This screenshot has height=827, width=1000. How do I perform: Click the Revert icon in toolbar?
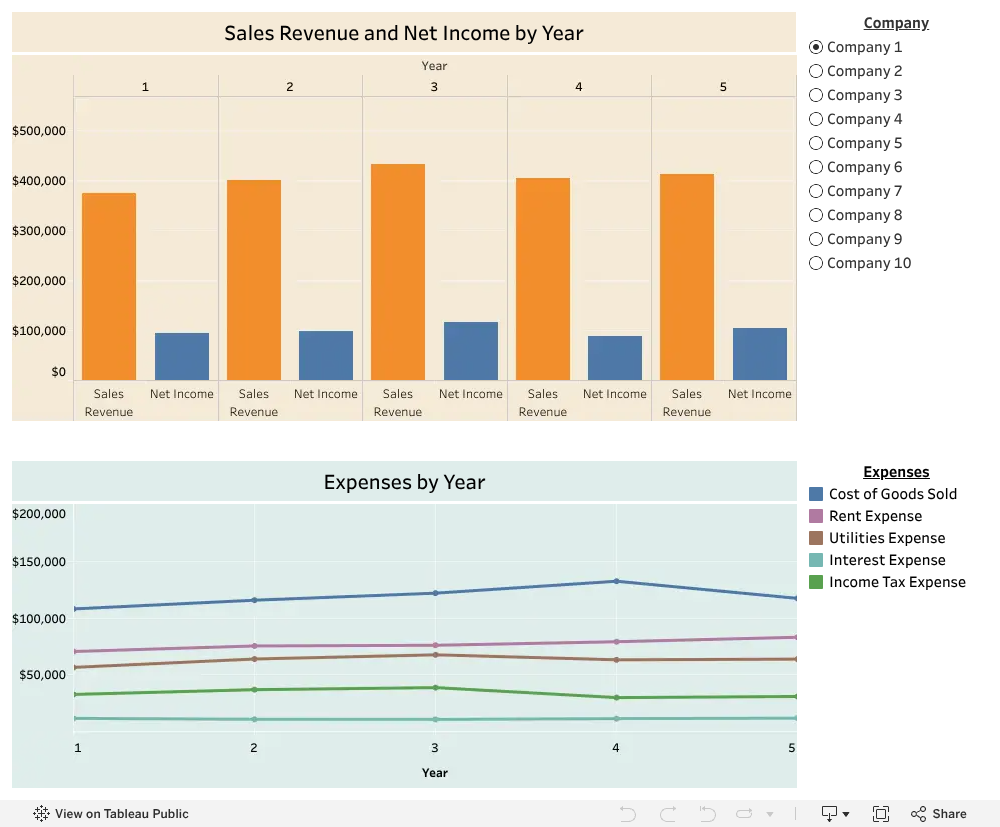tap(707, 814)
